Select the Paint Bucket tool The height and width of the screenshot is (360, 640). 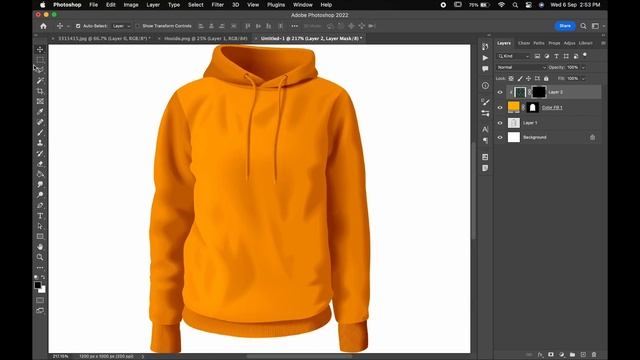(40, 174)
